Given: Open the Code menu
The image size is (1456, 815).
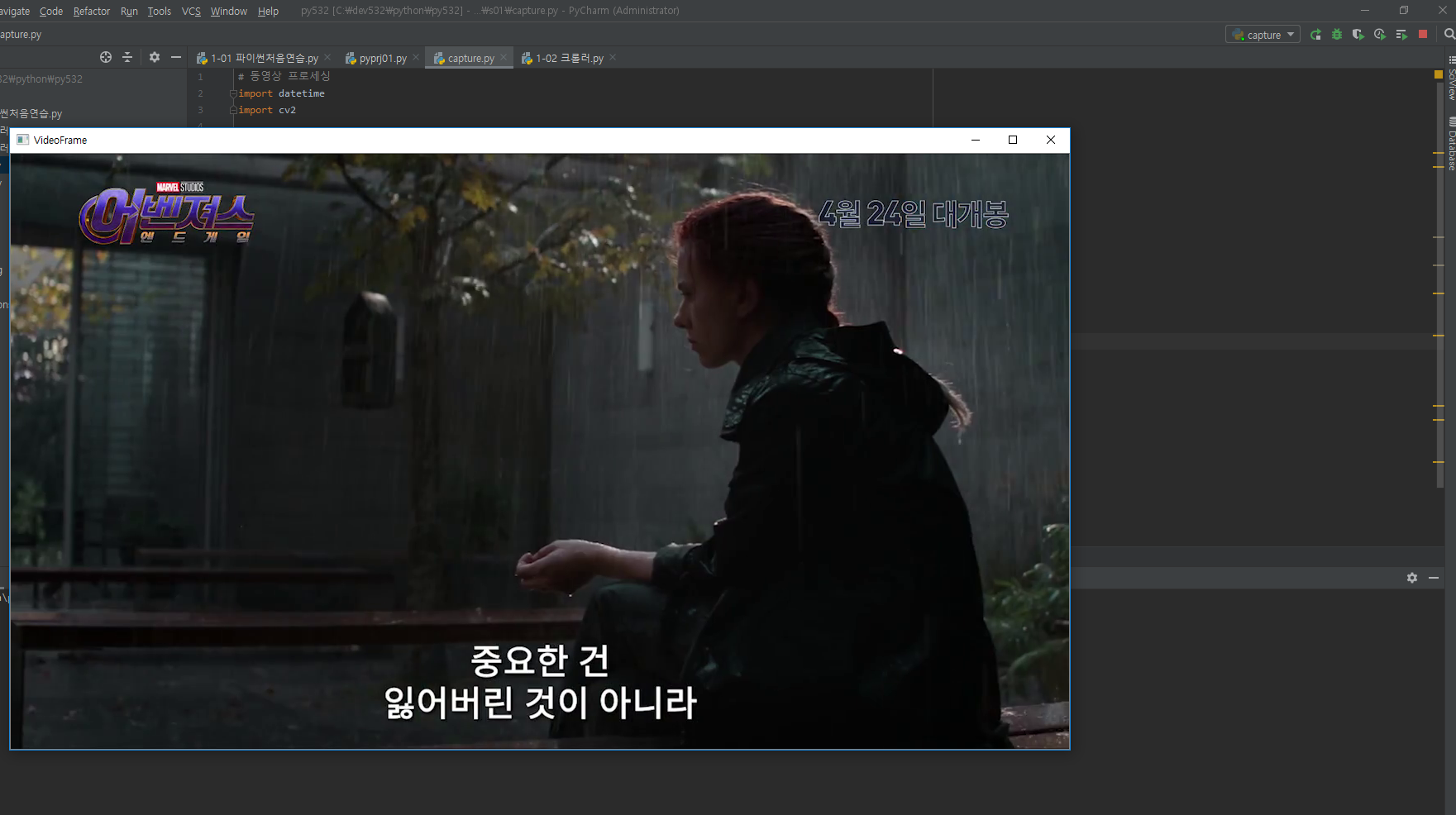Looking at the screenshot, I should [51, 11].
